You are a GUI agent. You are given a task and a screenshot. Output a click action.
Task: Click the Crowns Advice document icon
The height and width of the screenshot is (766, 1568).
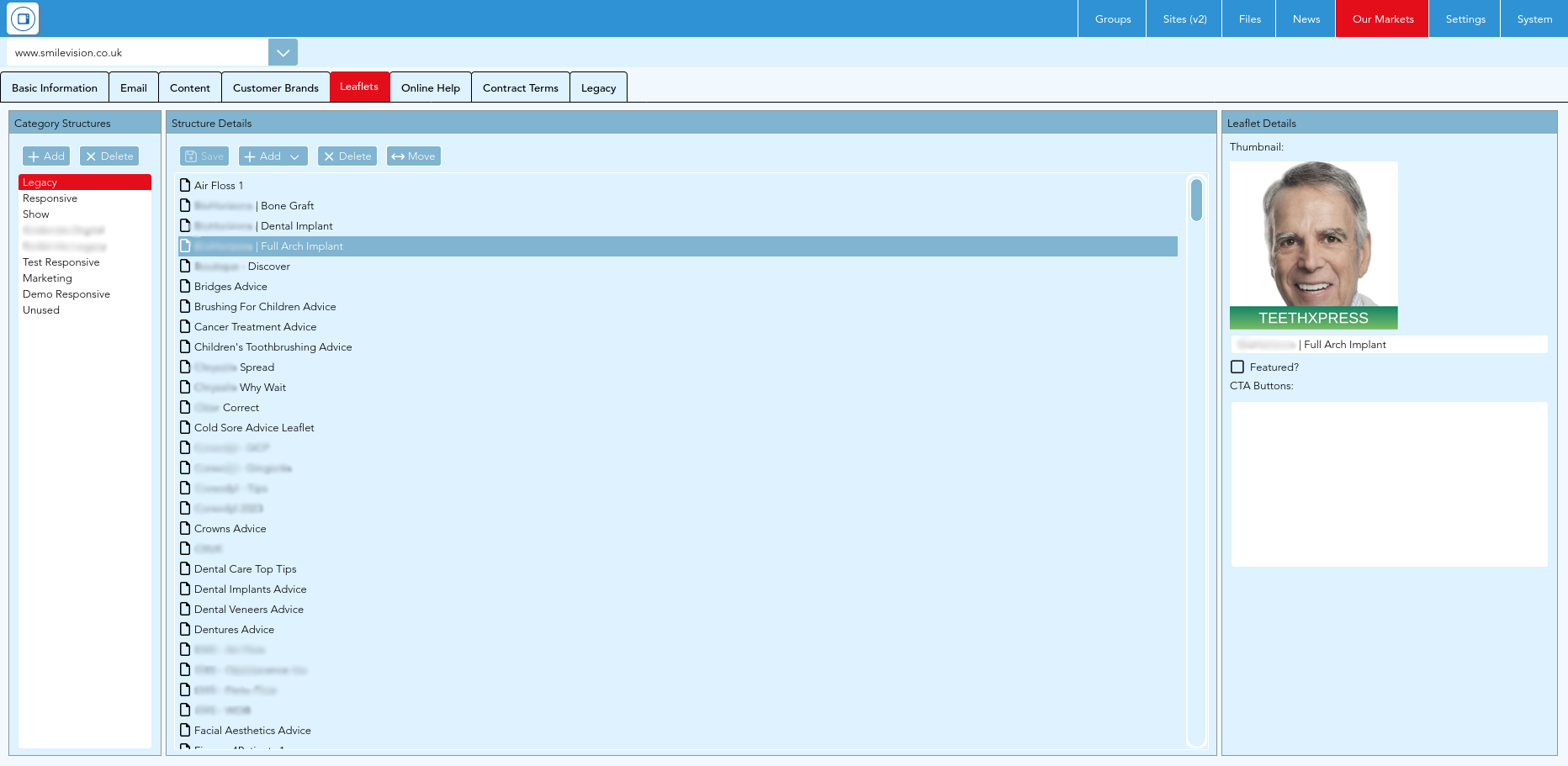185,528
